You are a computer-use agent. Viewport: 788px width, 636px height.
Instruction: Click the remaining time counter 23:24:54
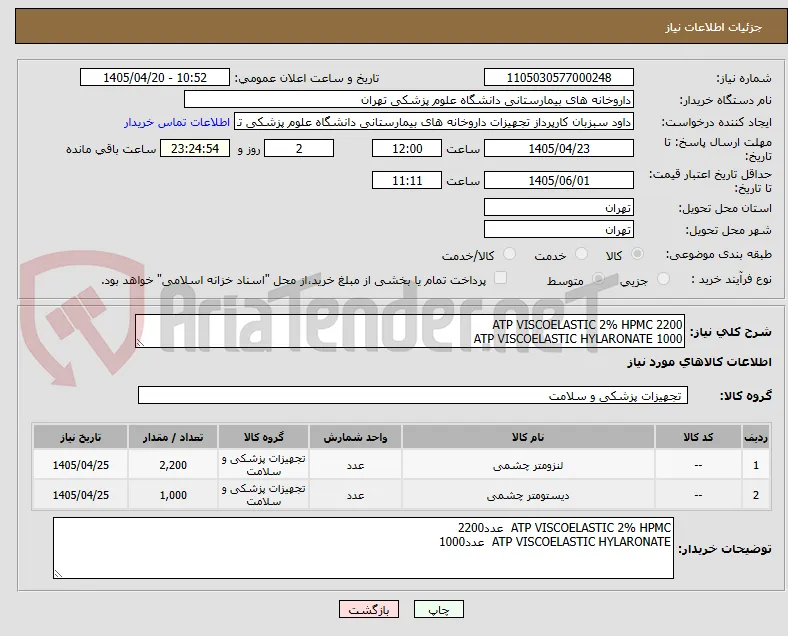coord(195,148)
